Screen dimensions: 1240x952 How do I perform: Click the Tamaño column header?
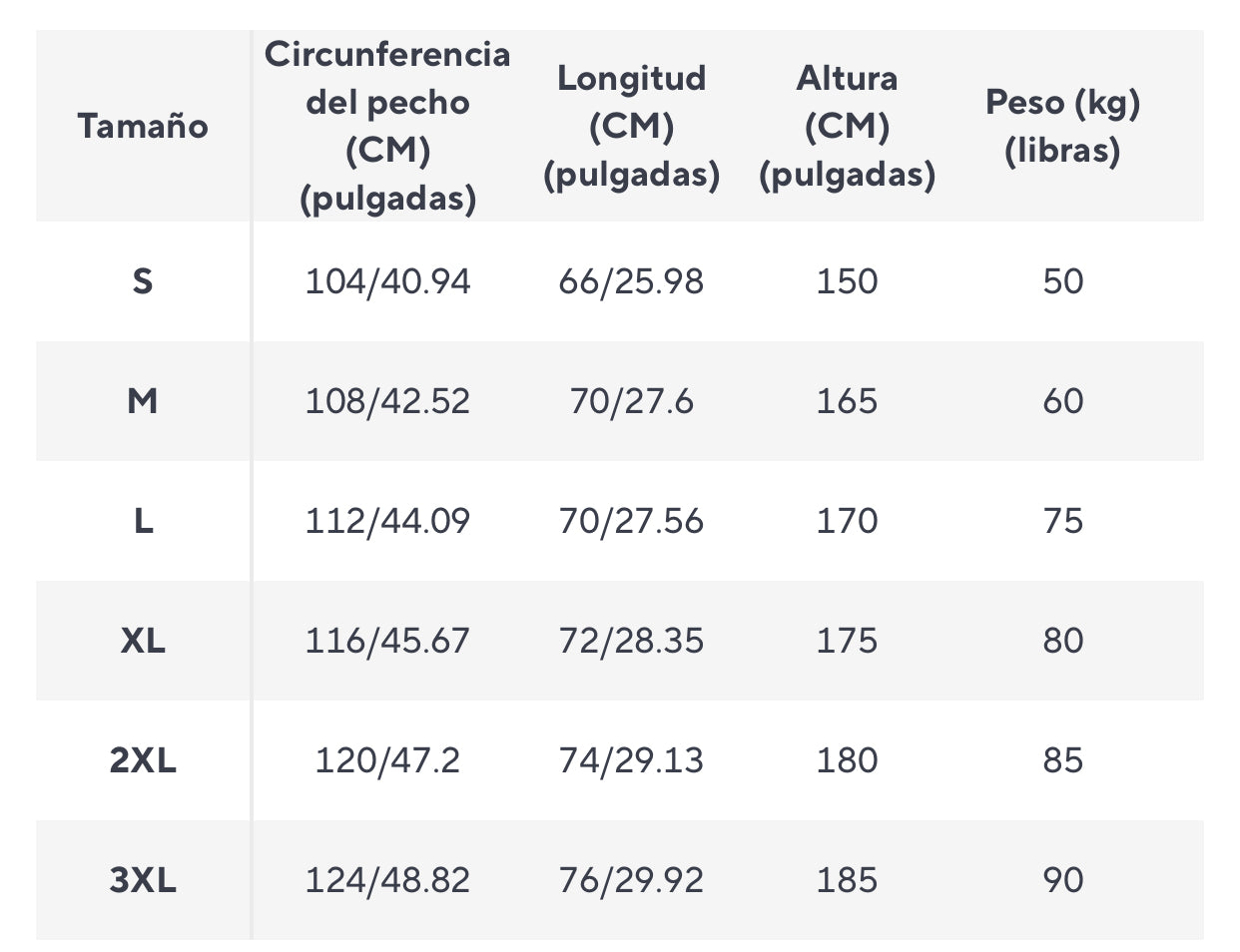[x=143, y=126]
